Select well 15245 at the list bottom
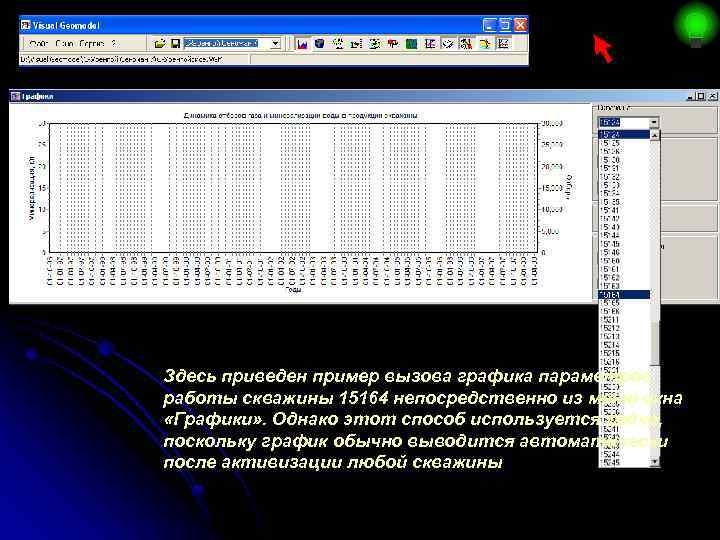Viewport: 720px width, 540px height. click(624, 462)
